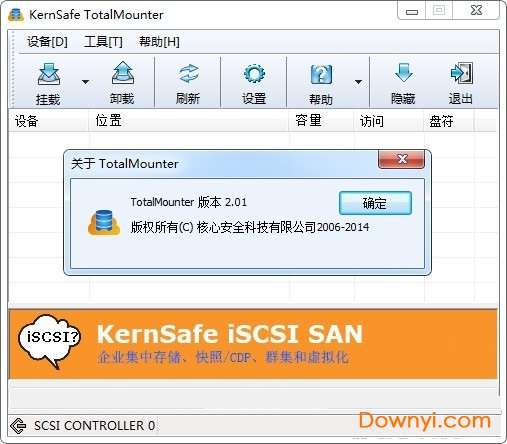507x444 pixels.
Task: Click the 盘符 column header
Action: tap(449, 121)
